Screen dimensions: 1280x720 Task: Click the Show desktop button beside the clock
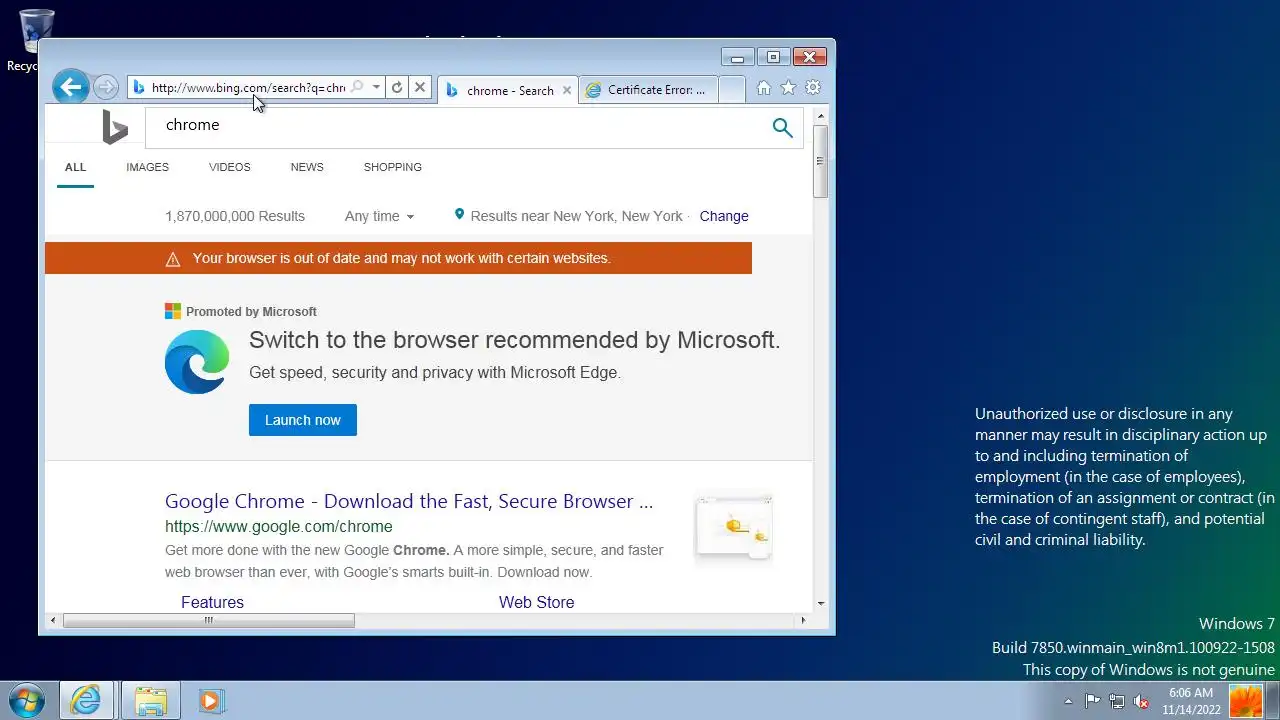pyautogui.click(x=1273, y=700)
